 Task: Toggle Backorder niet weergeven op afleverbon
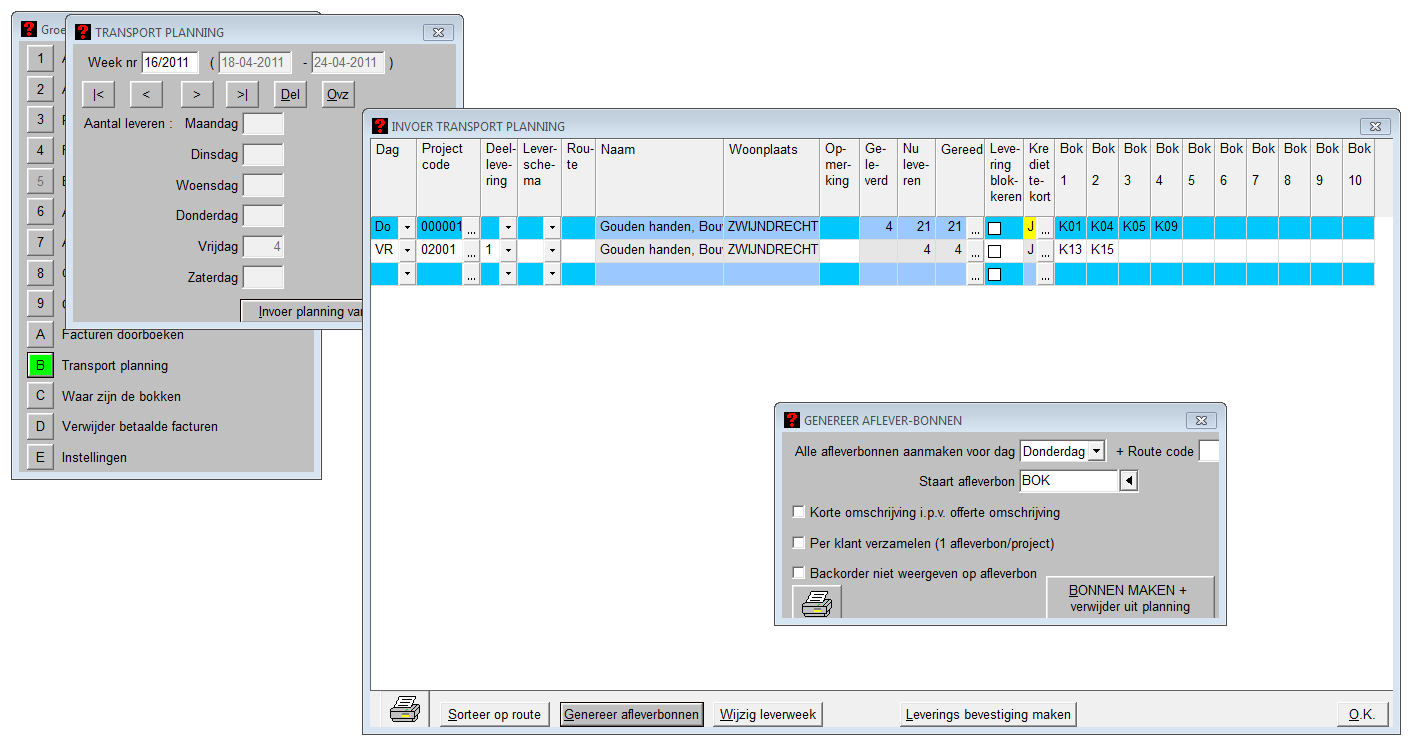(x=798, y=573)
